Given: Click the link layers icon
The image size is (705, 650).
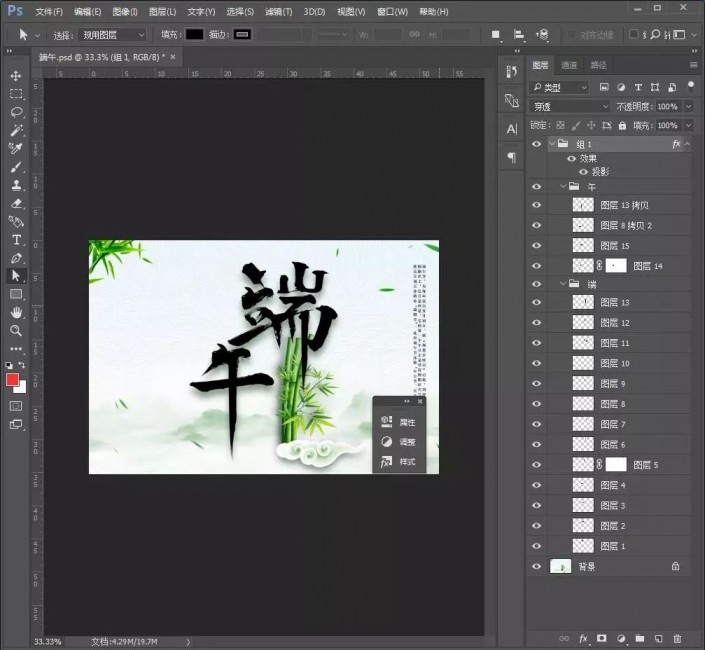Looking at the screenshot, I should point(564,638).
